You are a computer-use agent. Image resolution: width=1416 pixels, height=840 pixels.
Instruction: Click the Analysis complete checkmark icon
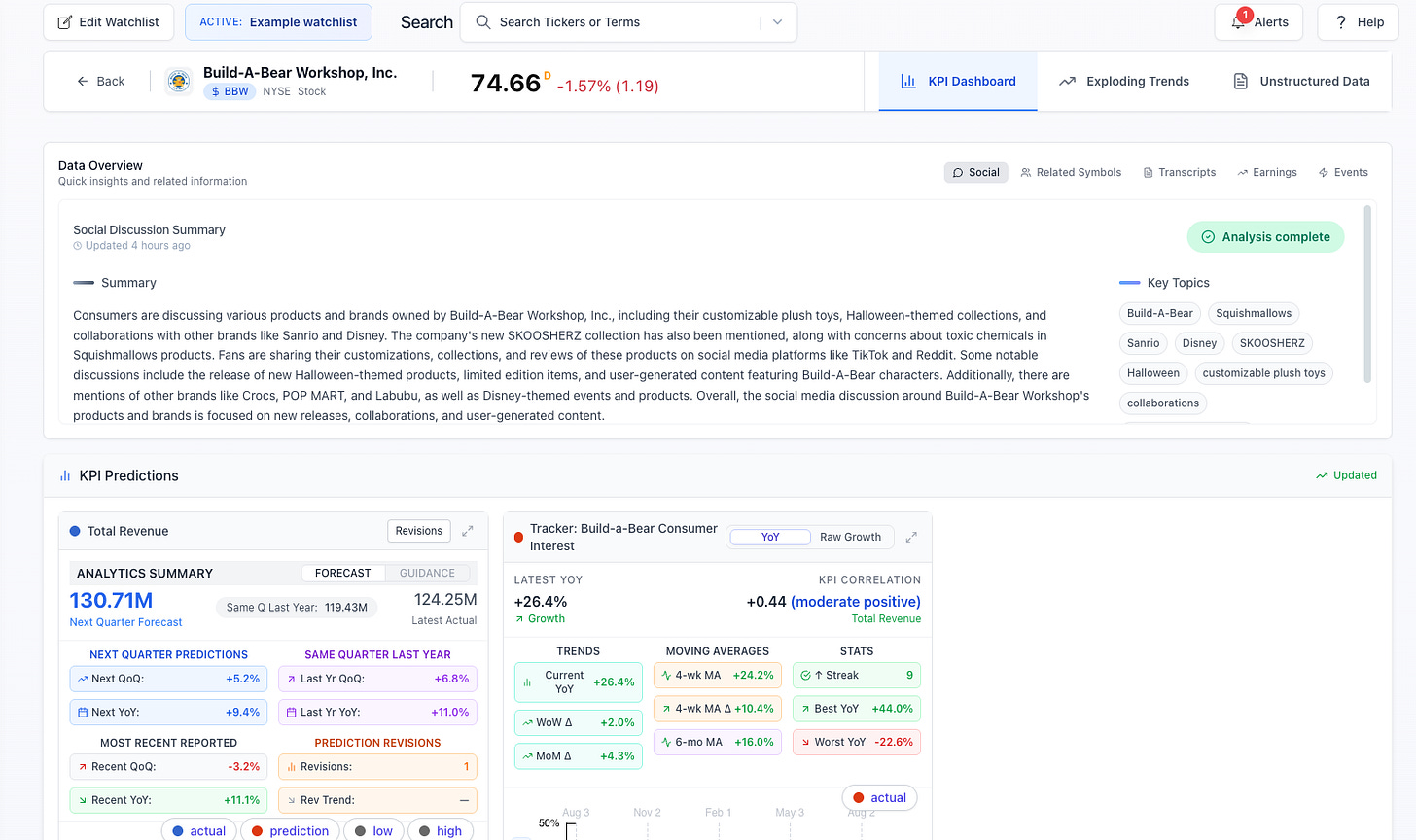point(1208,237)
